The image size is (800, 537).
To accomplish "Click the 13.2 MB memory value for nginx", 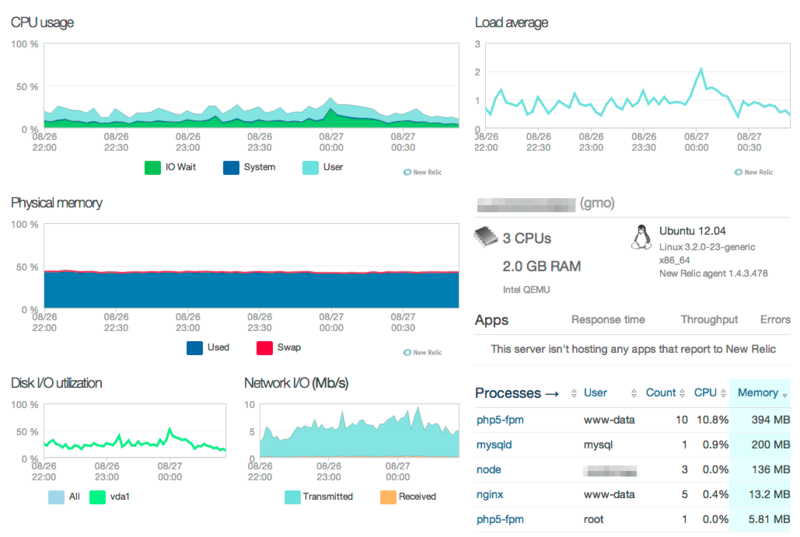I will point(769,495).
